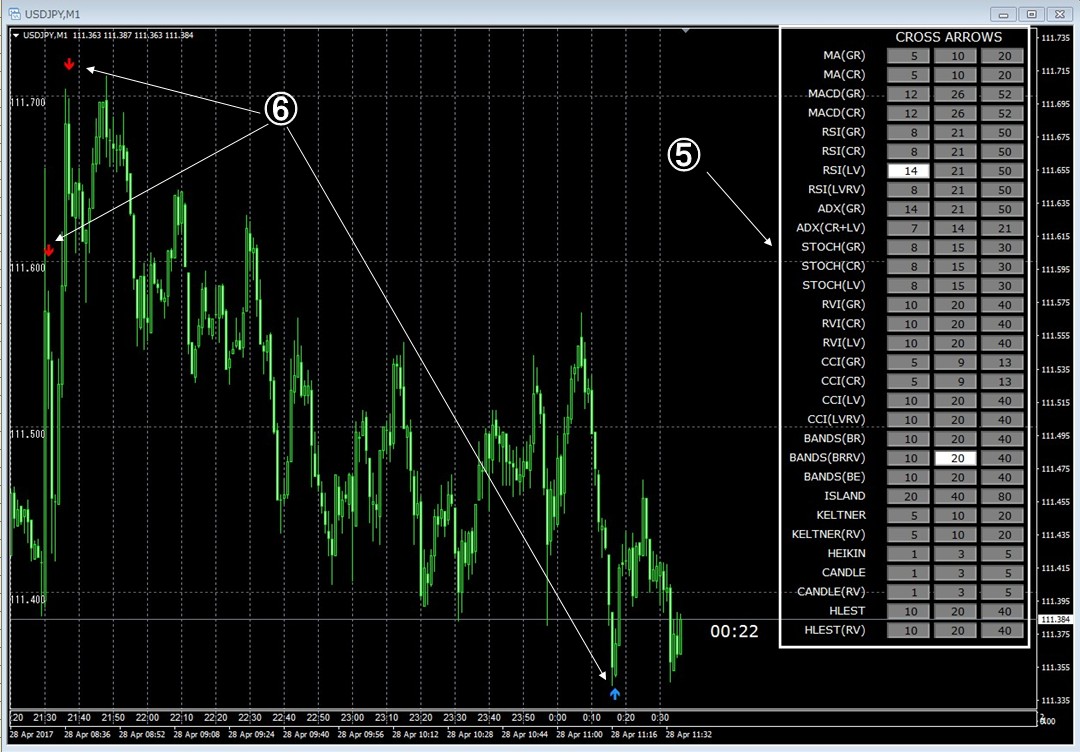The width and height of the screenshot is (1080, 752).
Task: Toggle CANDLE(RV) 5 button
Action: [x=1002, y=592]
